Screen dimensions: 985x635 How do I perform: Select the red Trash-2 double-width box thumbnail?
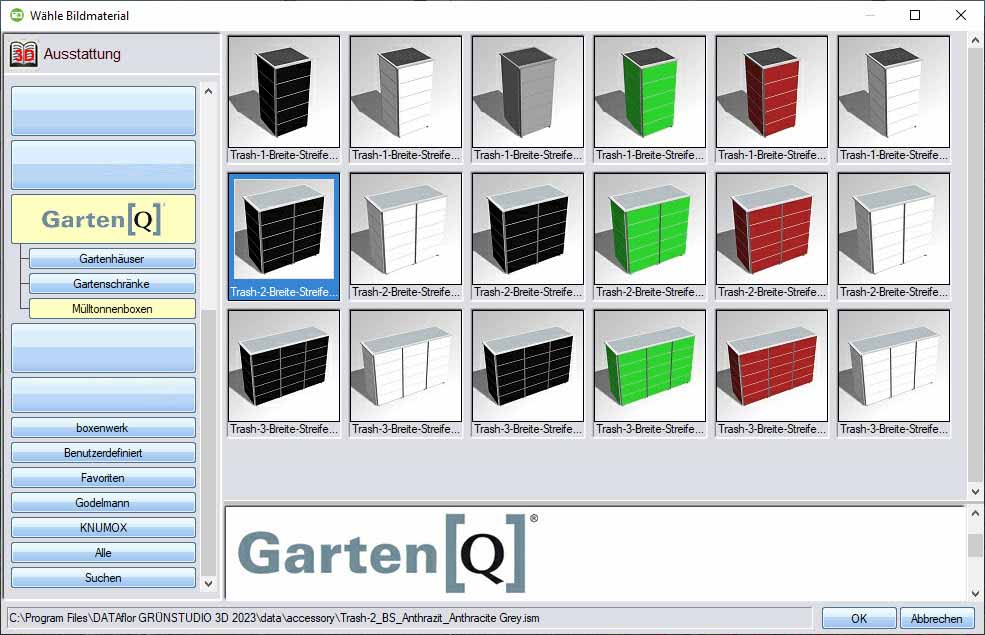coord(771,229)
